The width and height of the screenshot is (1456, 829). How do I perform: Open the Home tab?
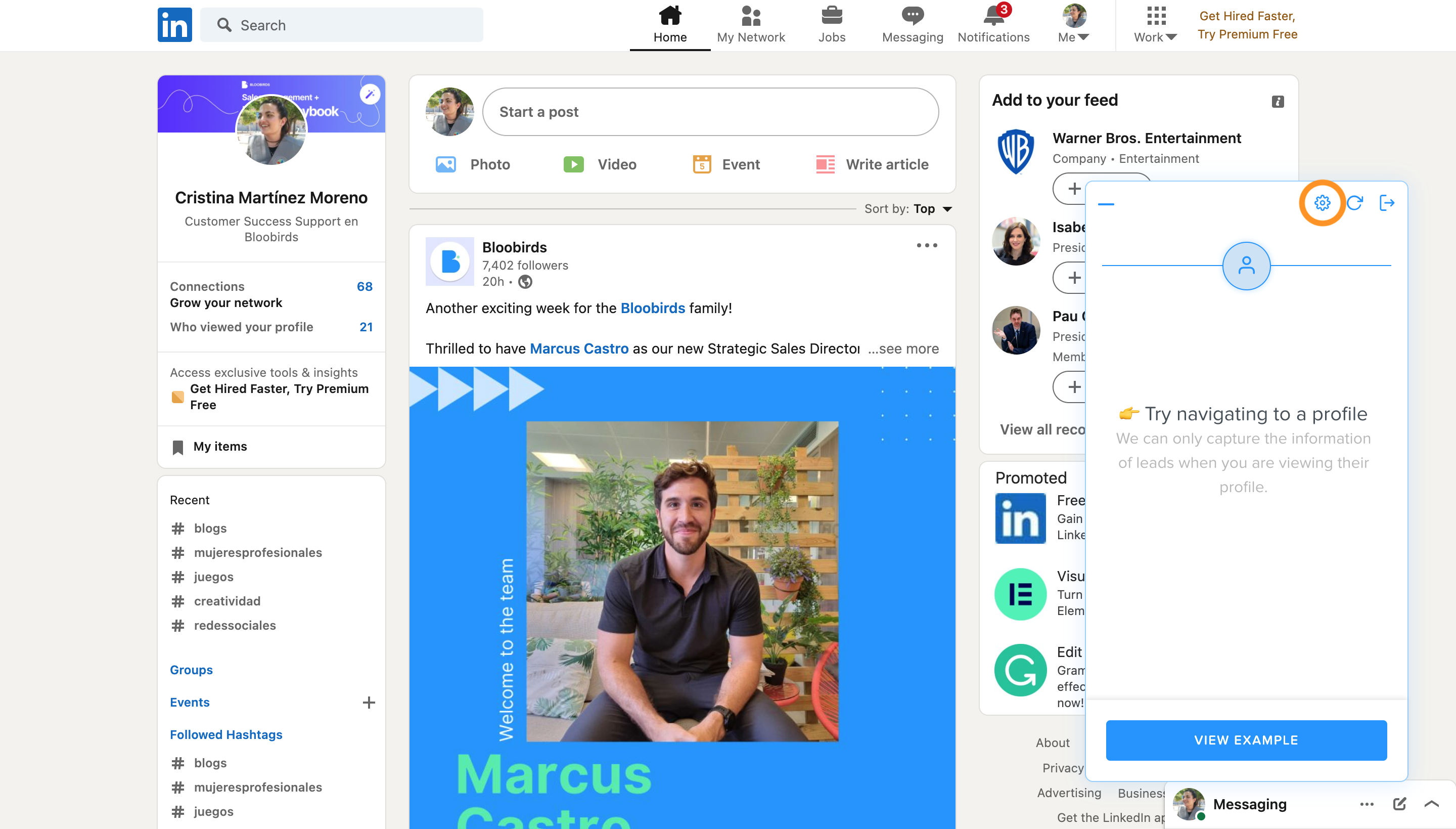tap(670, 25)
